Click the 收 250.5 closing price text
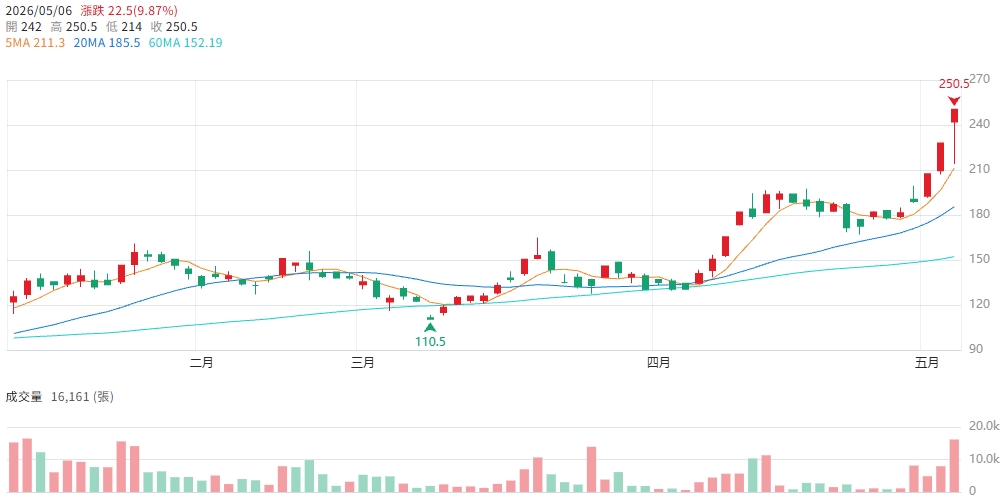The height and width of the screenshot is (504, 1005). [174, 27]
